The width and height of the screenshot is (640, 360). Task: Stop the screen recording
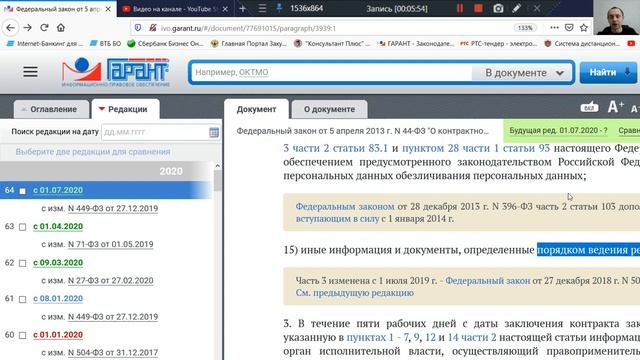click(x=478, y=8)
